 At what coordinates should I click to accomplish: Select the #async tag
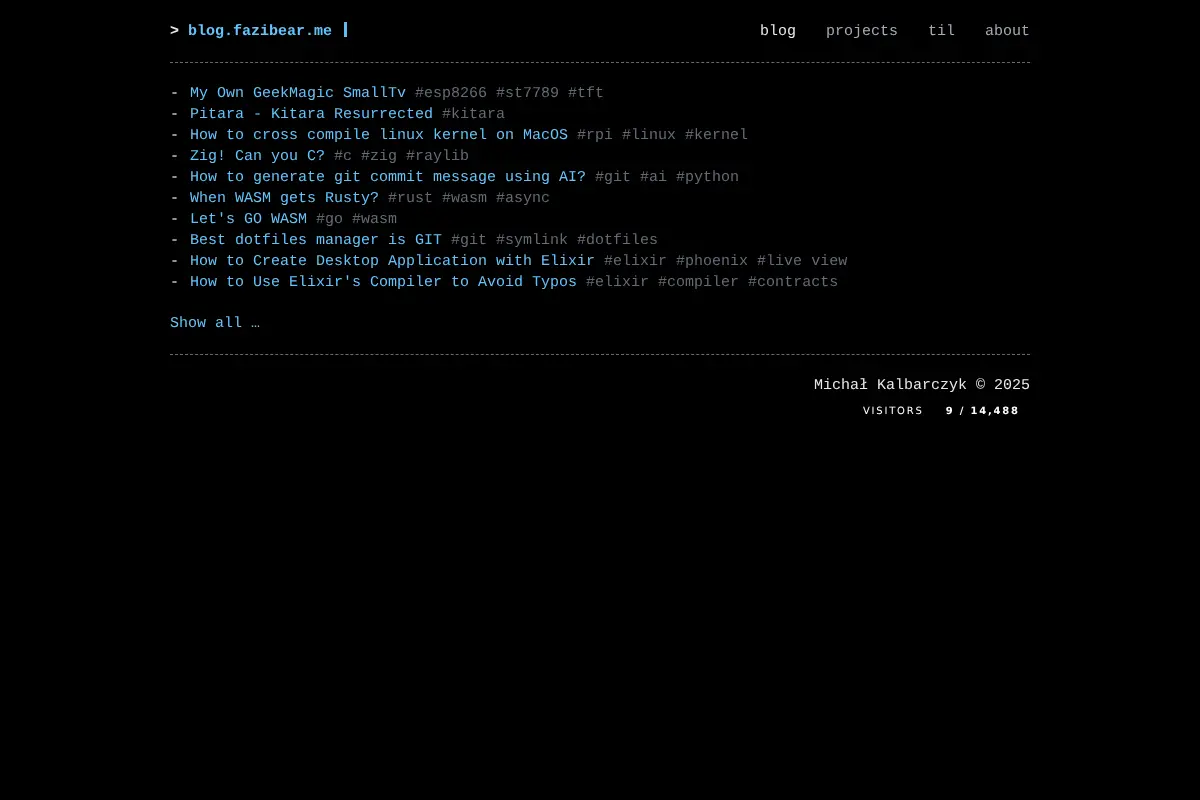523,198
